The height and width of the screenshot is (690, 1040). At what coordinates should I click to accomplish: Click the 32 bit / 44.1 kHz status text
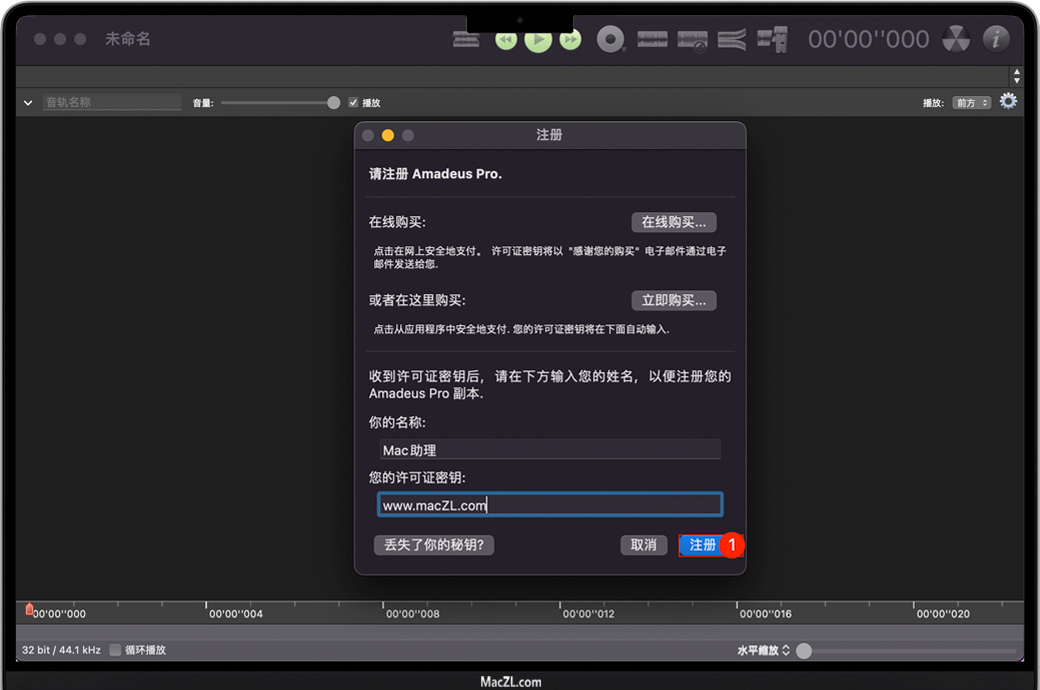click(62, 650)
